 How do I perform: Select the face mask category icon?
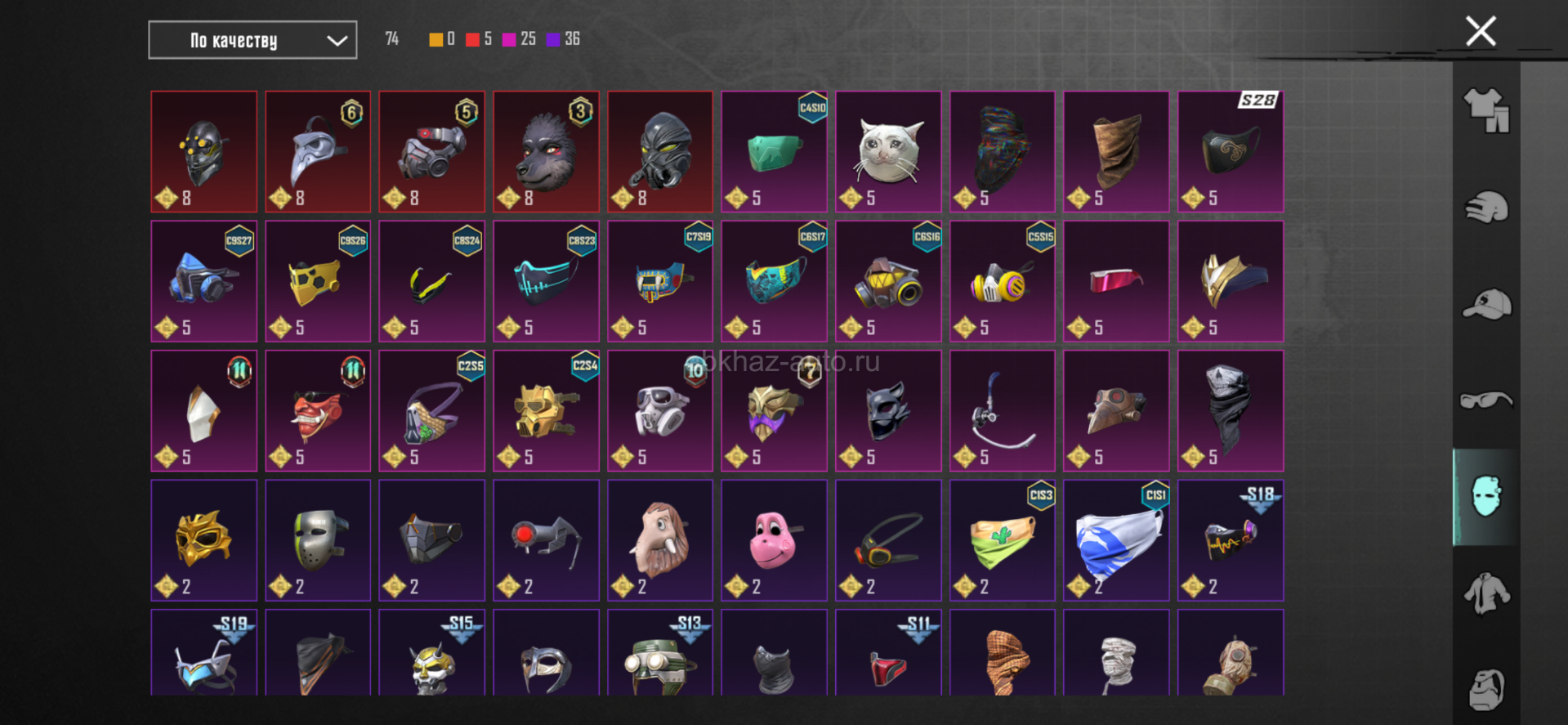pos(1486,496)
